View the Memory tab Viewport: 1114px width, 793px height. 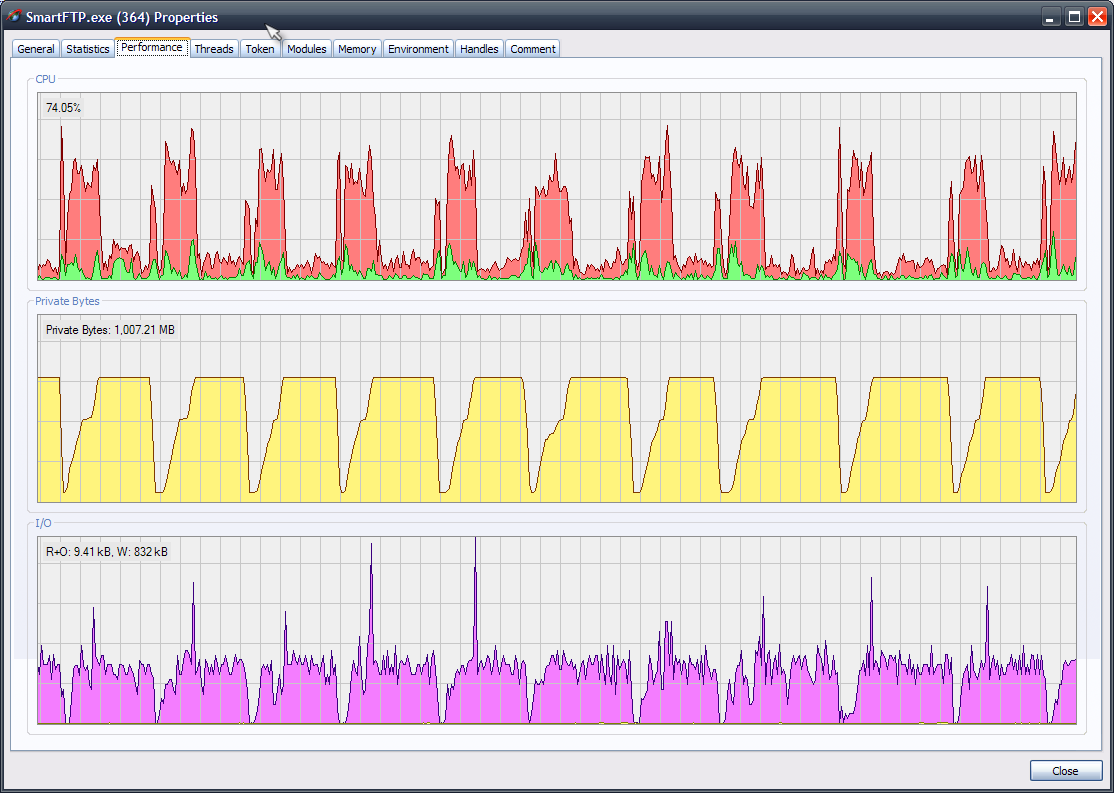(357, 49)
